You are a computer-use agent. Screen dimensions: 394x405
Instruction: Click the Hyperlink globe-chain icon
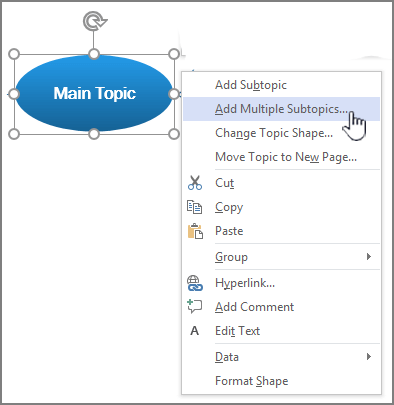[x=195, y=283]
